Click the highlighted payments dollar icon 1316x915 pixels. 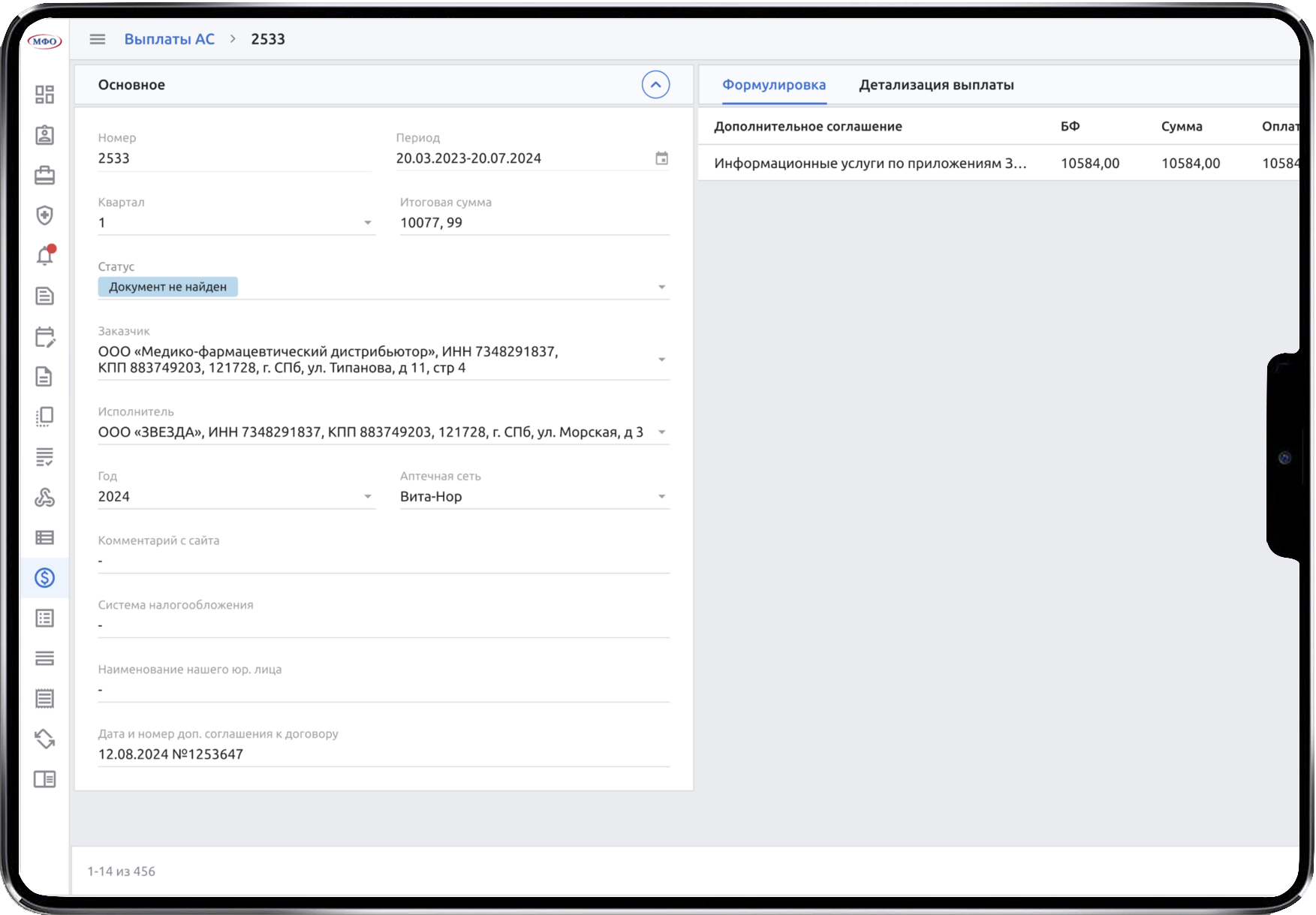(x=45, y=578)
